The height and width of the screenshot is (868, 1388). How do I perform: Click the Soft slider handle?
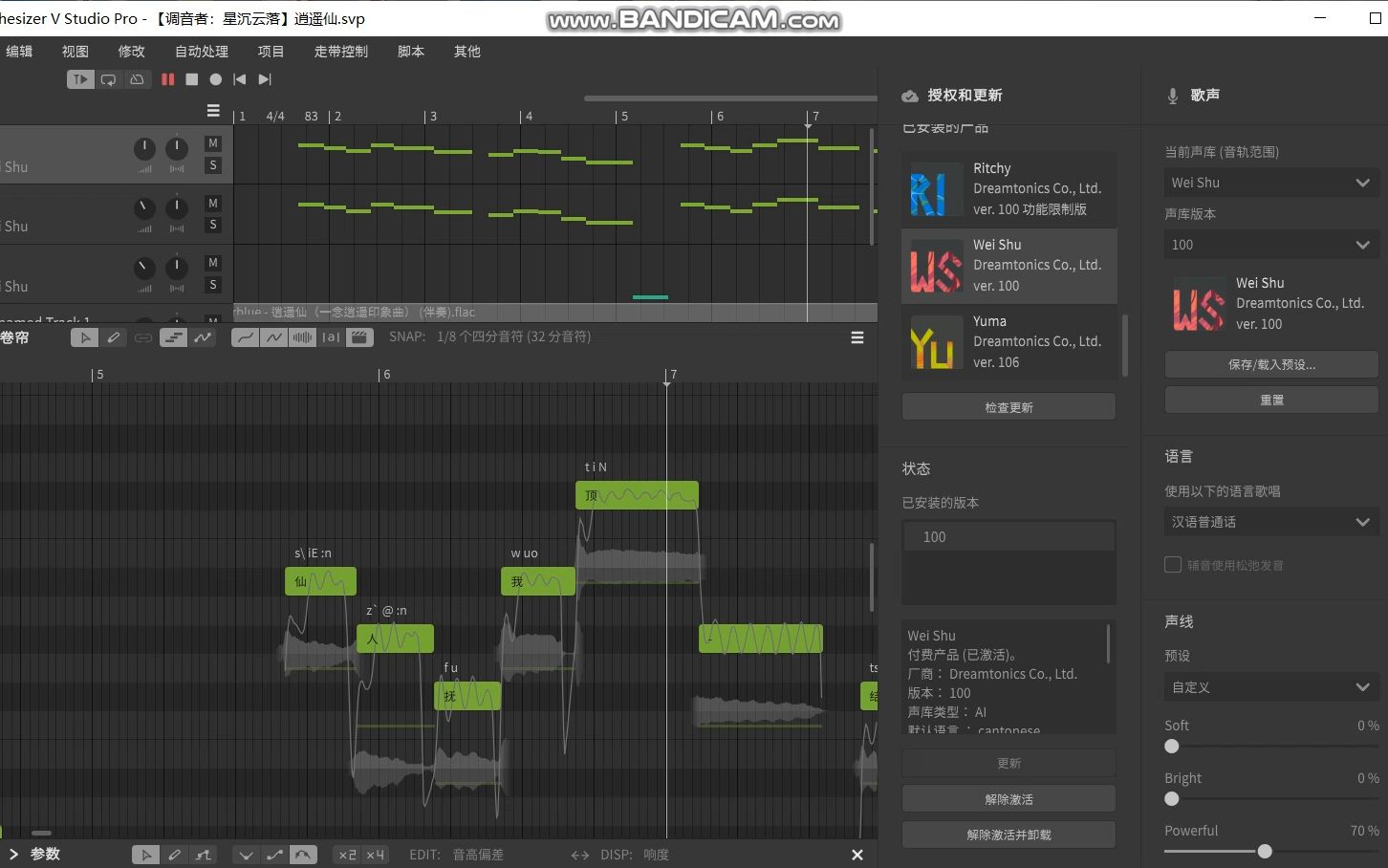pos(1172,747)
